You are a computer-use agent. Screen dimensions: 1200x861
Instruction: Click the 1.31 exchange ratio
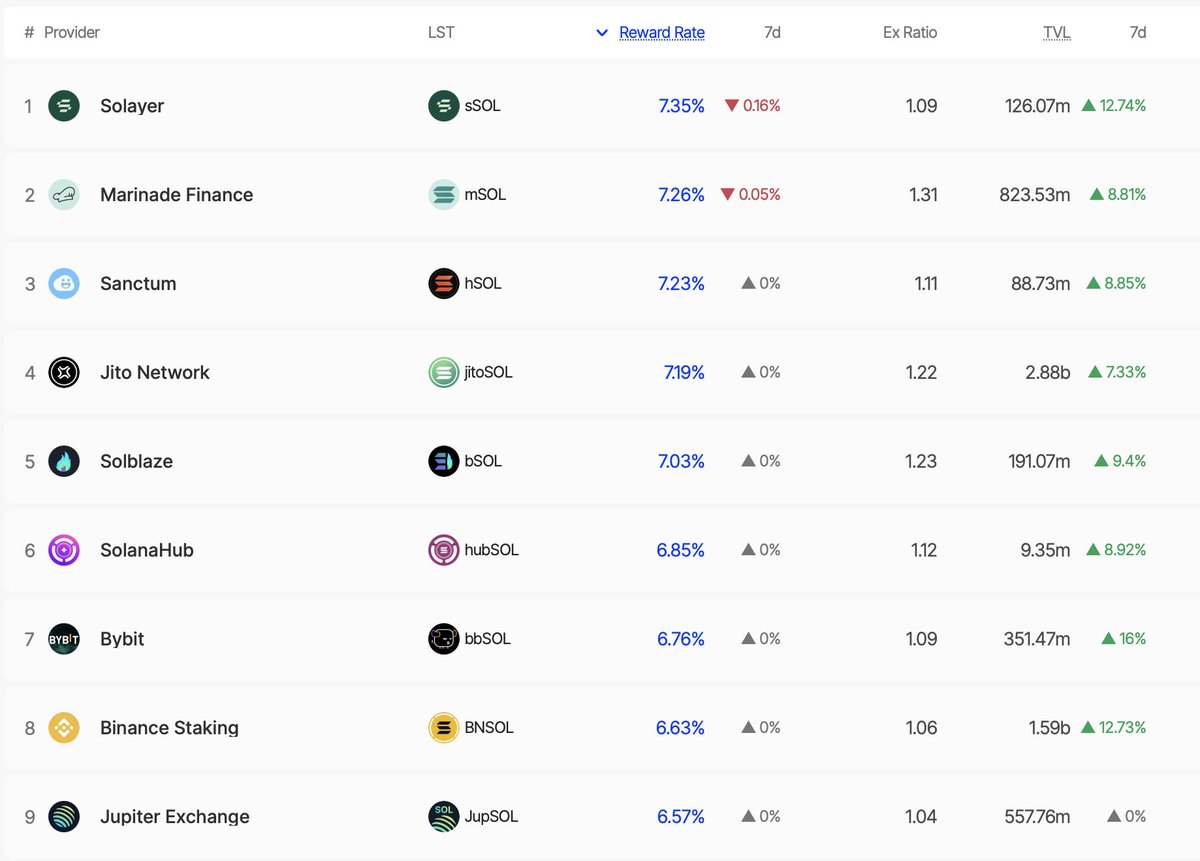tap(924, 195)
